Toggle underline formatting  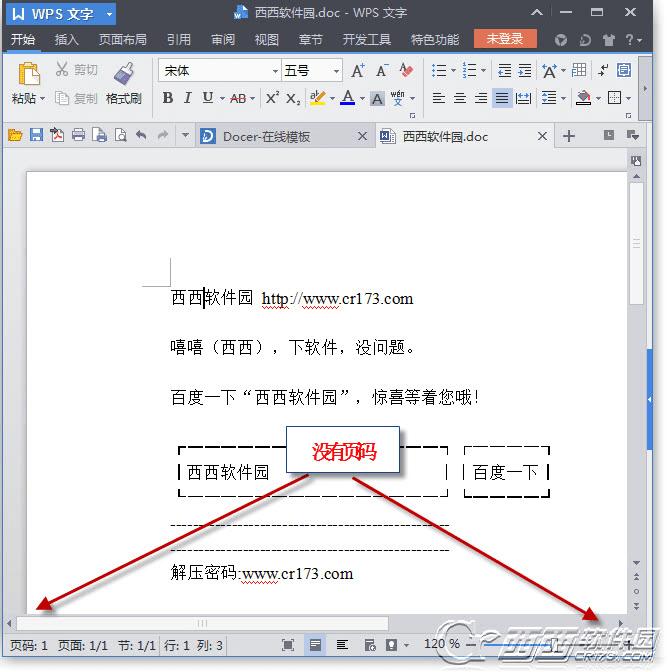point(207,98)
